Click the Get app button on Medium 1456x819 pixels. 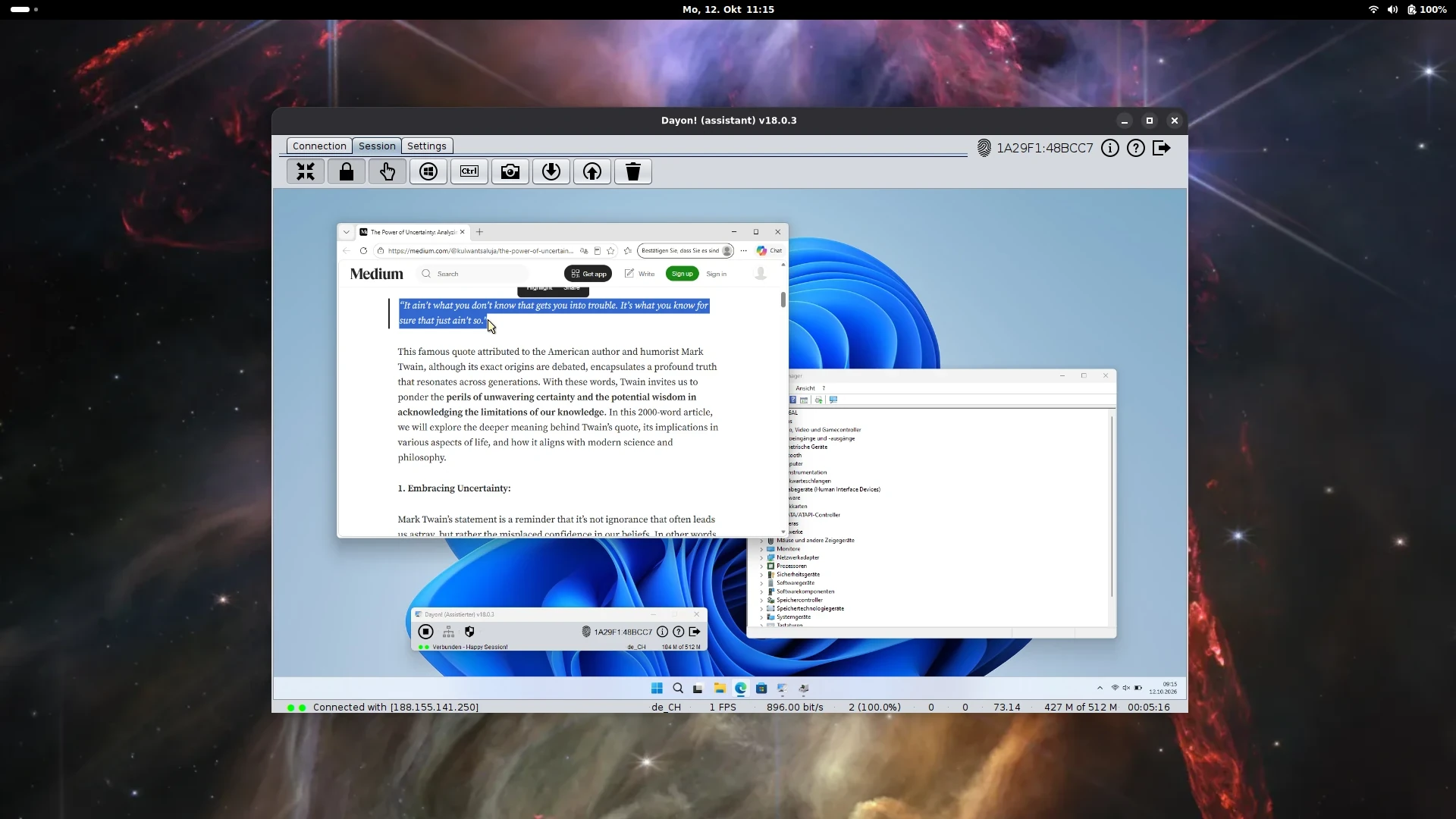tap(588, 274)
